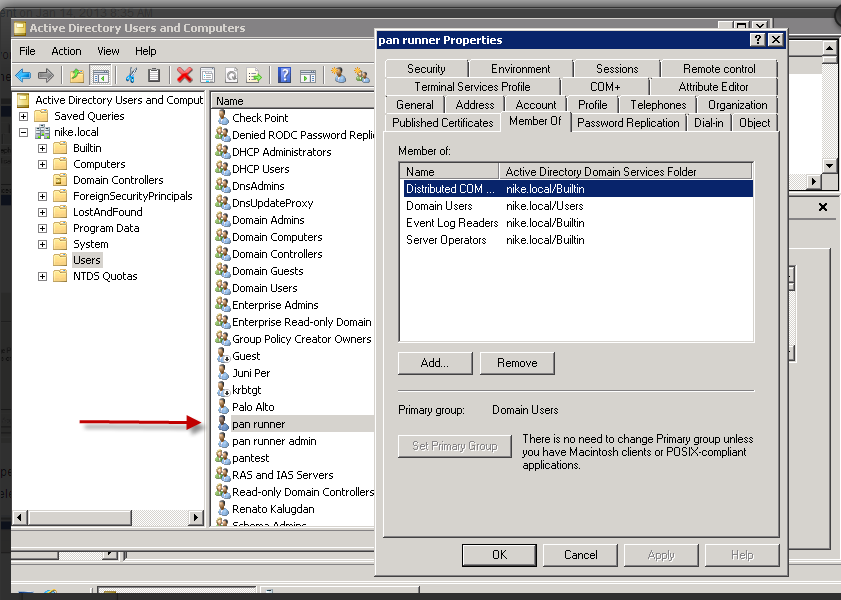Viewport: 841px width, 600px height.
Task: Refresh the view using the toolbar icon
Action: coord(231,75)
